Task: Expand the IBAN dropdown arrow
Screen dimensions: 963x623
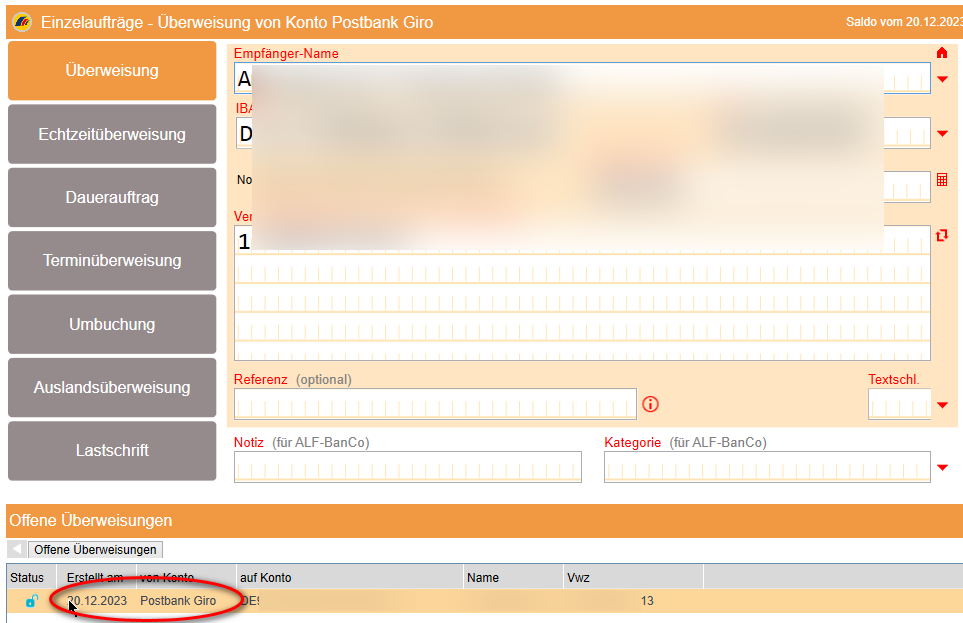Action: tap(942, 133)
